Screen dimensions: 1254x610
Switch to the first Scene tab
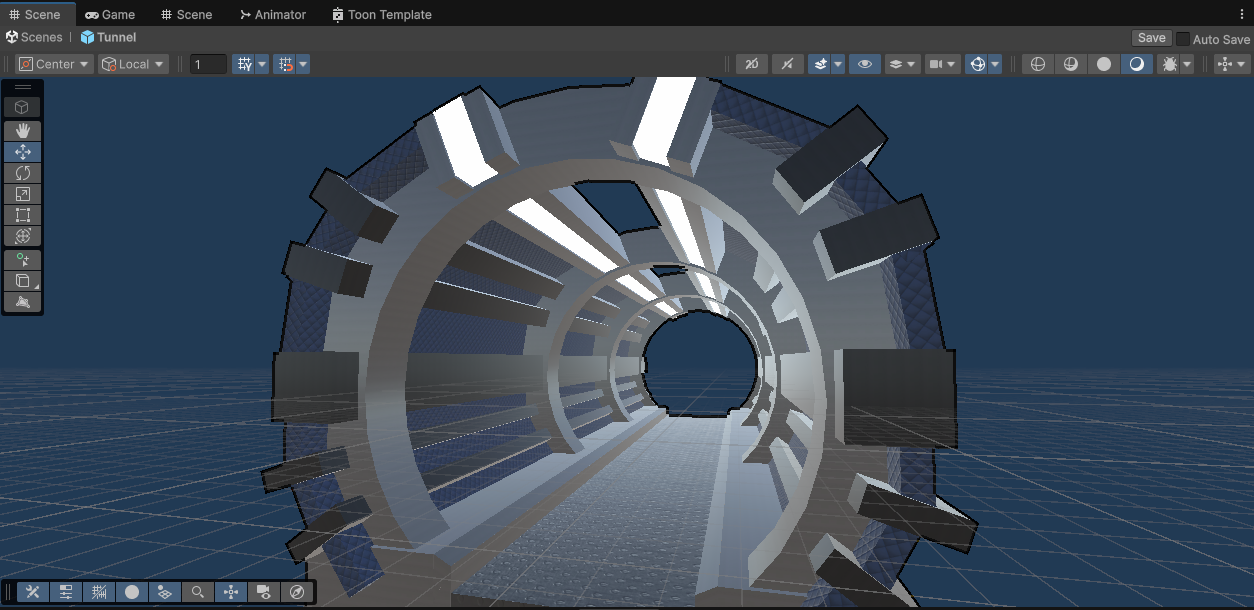click(36, 14)
